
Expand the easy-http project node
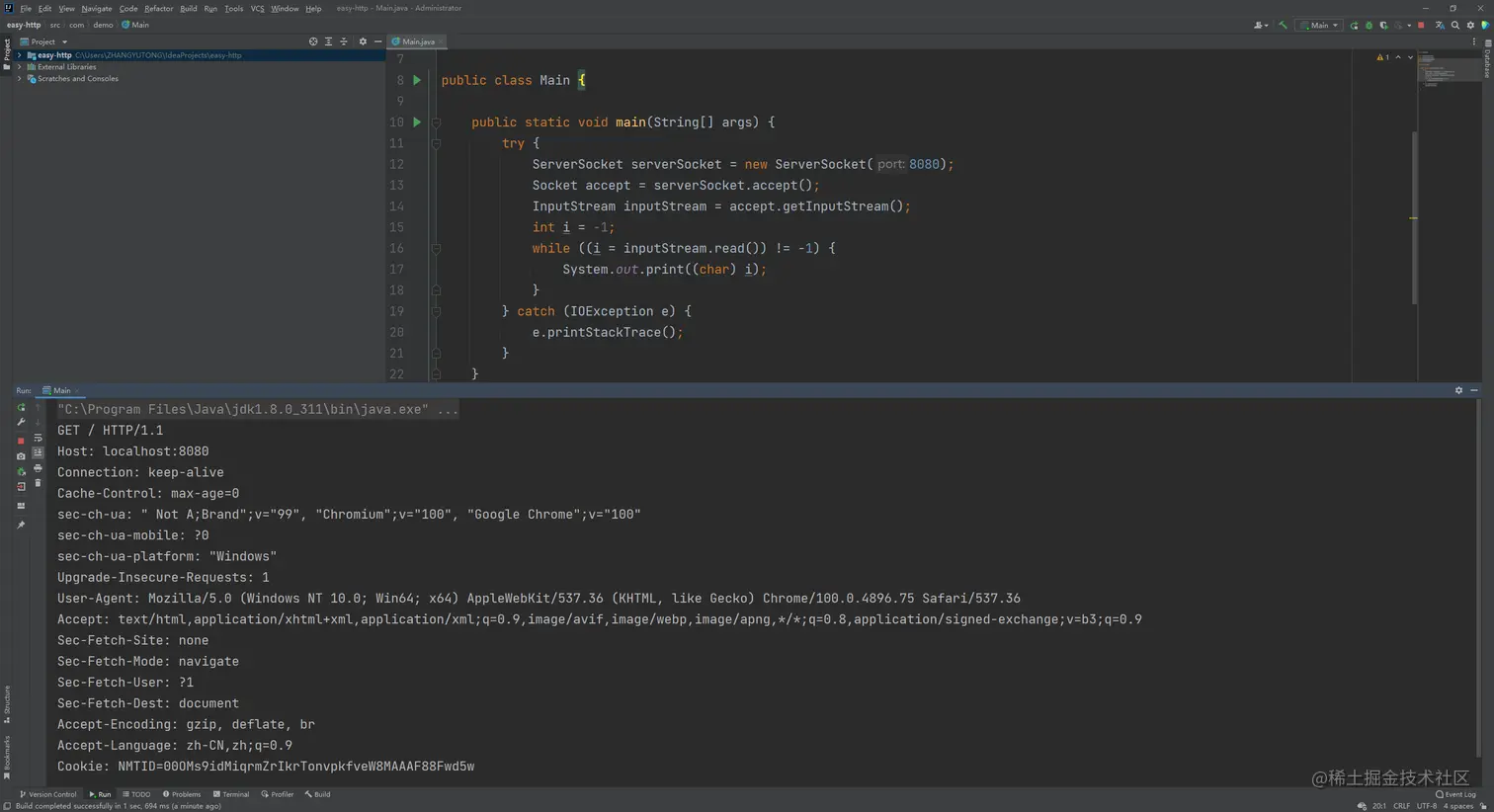pos(20,55)
